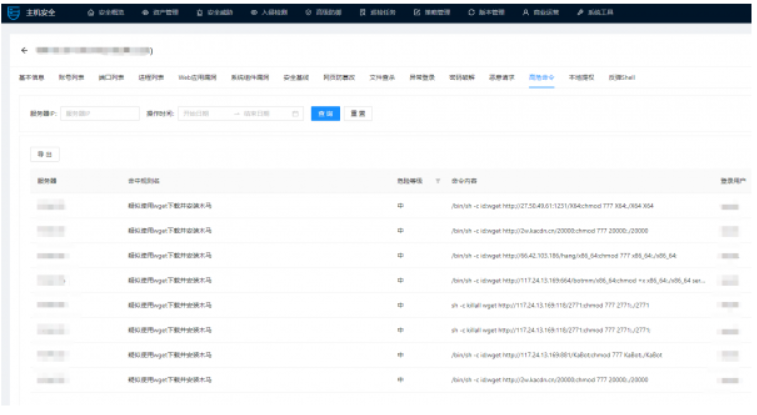Focus the 服务器IP input field
757x415 pixels.
(x=100, y=113)
